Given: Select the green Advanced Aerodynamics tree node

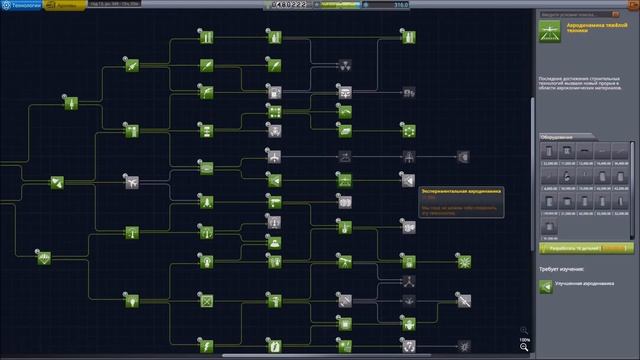Looking at the screenshot, I should tap(274, 180).
